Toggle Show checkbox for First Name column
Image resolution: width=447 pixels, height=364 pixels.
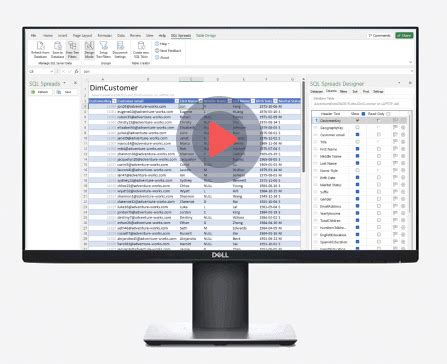click(x=357, y=149)
